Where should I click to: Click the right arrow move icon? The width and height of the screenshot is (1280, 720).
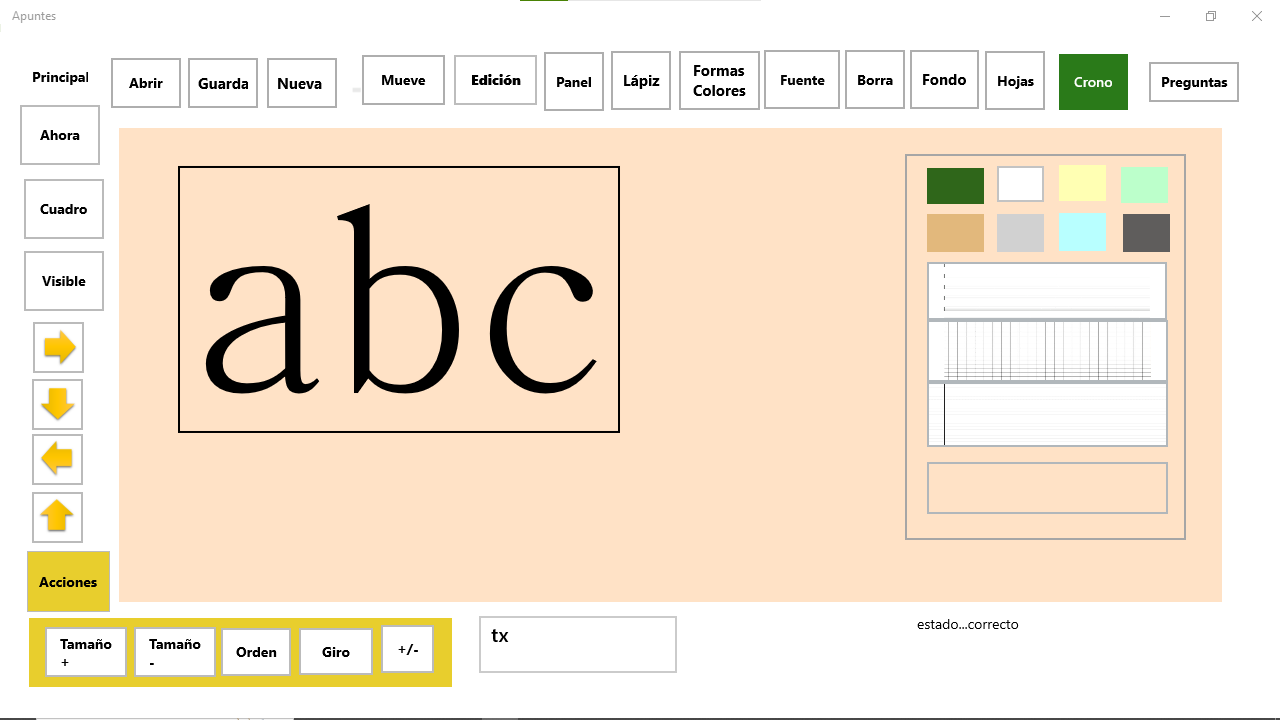(x=59, y=348)
